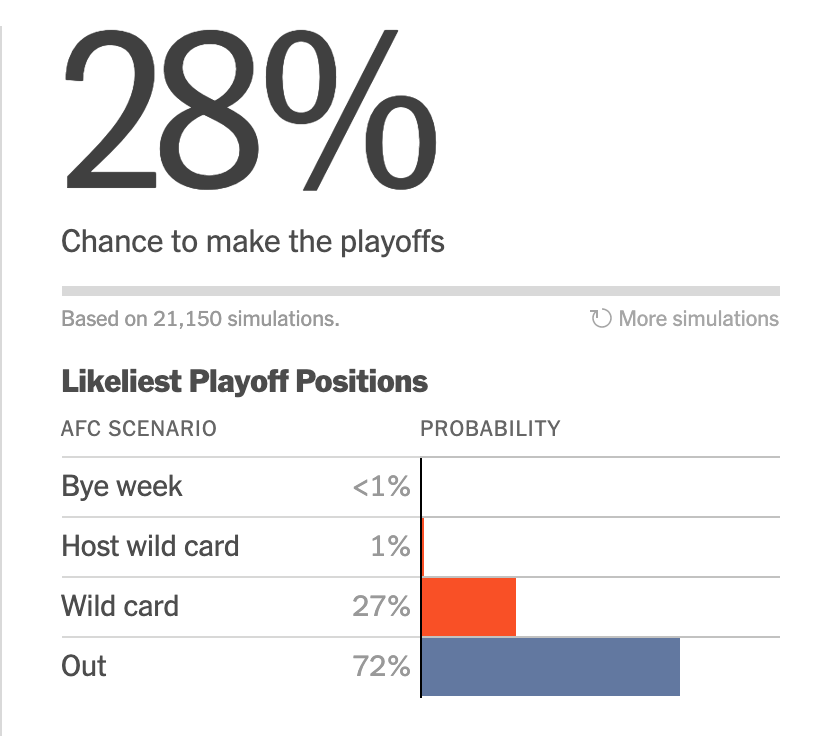Click the 1% Host wild card value

[x=390, y=546]
